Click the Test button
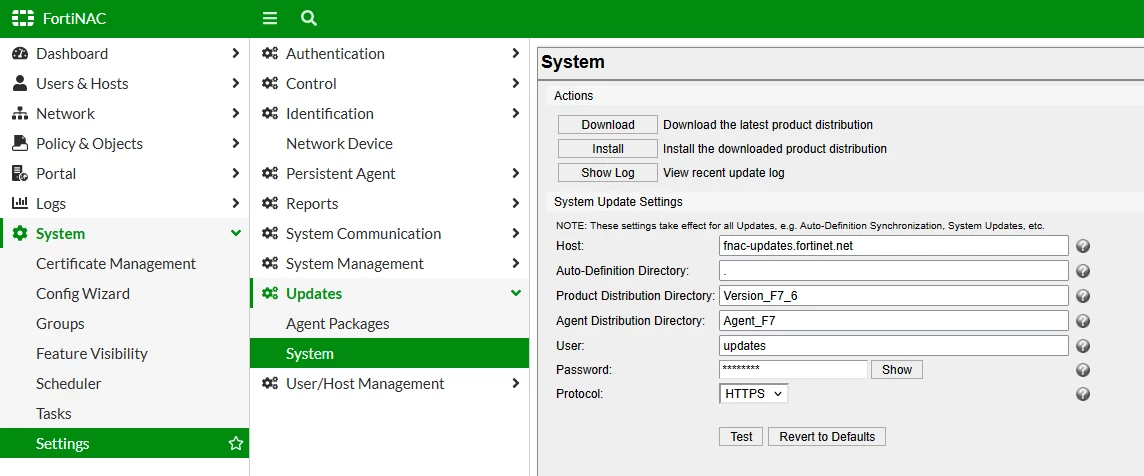The height and width of the screenshot is (476, 1144). (x=741, y=437)
